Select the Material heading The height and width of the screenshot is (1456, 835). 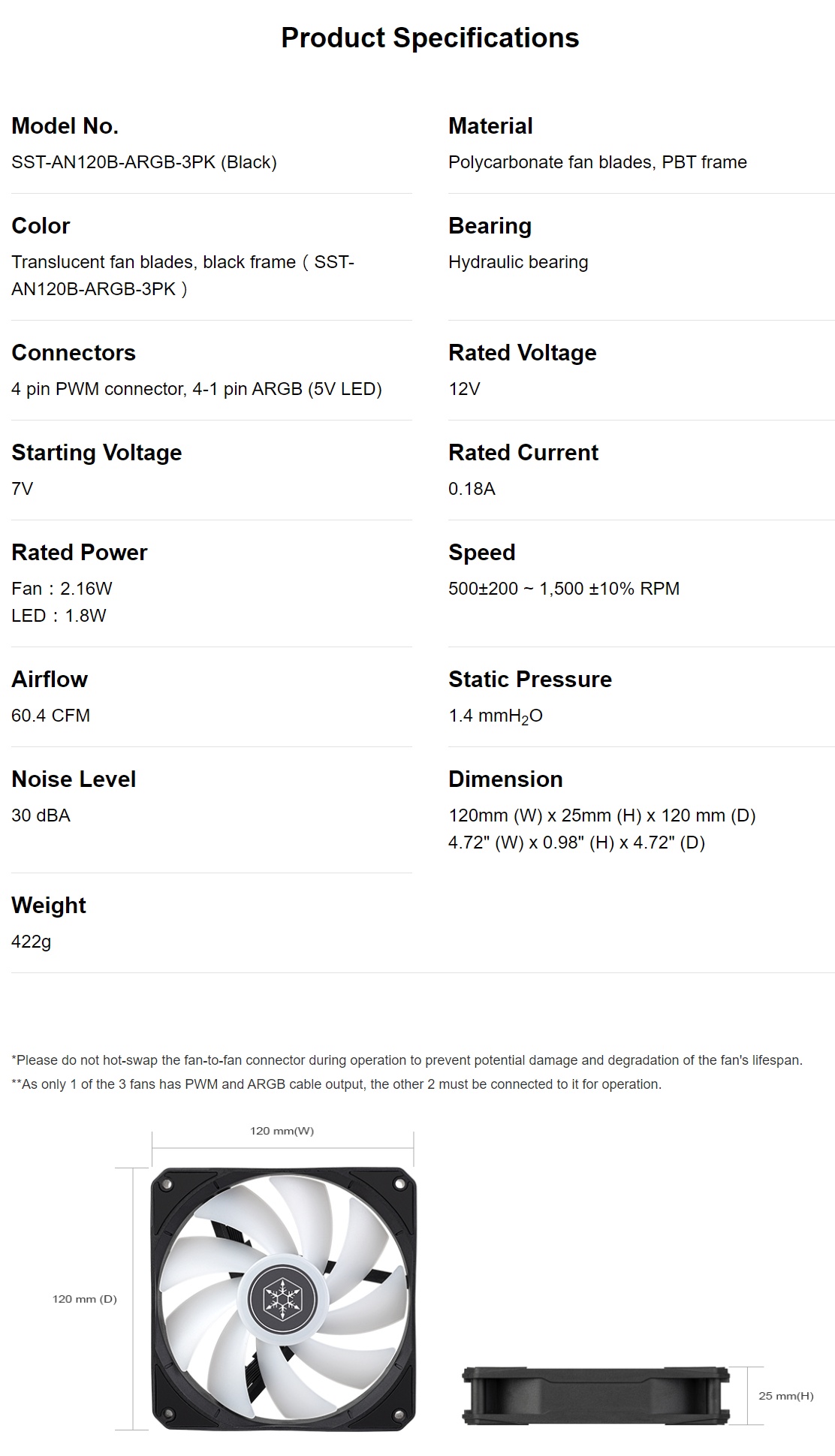coord(490,126)
